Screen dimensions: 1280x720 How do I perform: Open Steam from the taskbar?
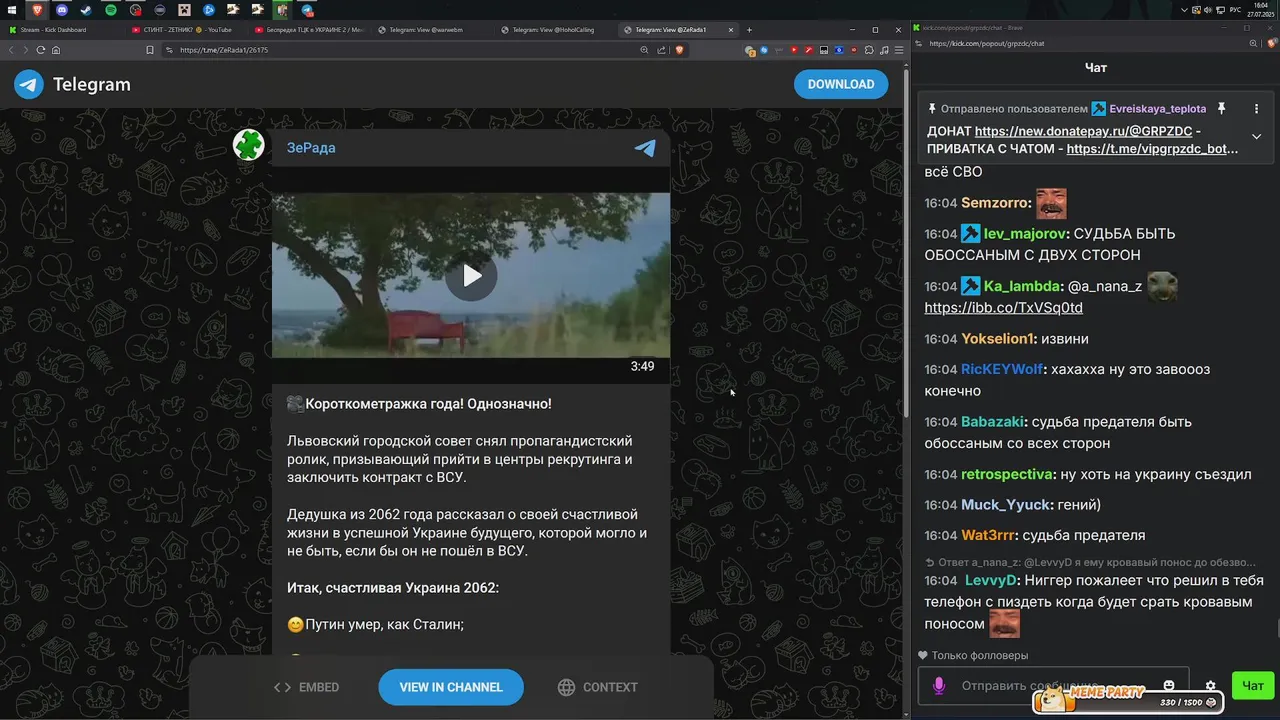click(x=87, y=10)
